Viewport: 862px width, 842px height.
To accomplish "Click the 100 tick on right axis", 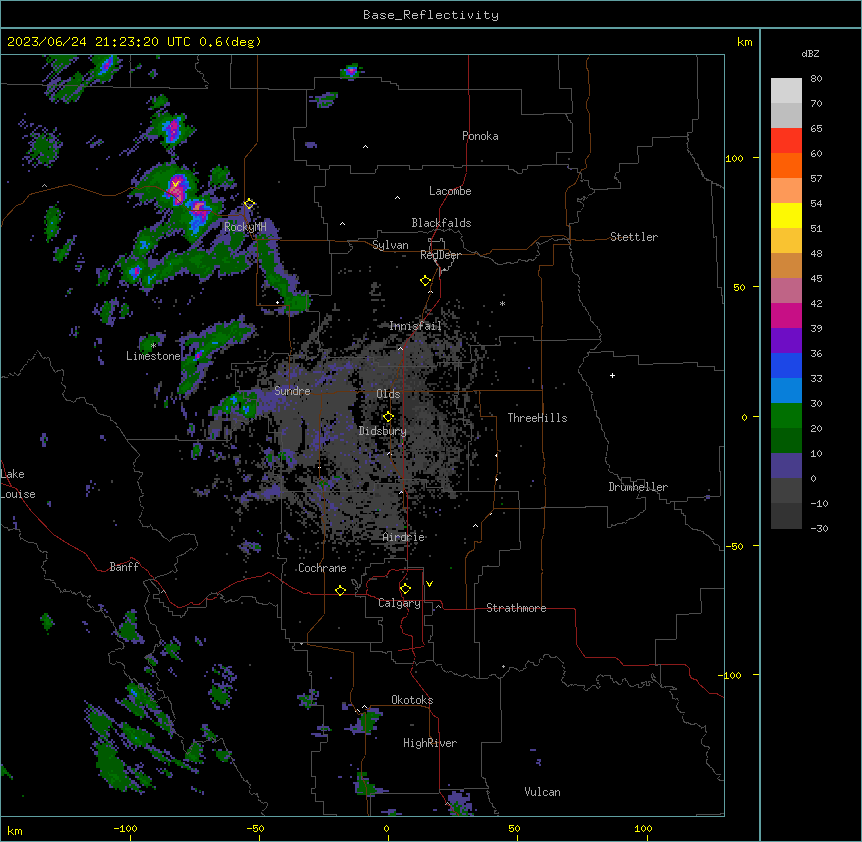I will [734, 158].
